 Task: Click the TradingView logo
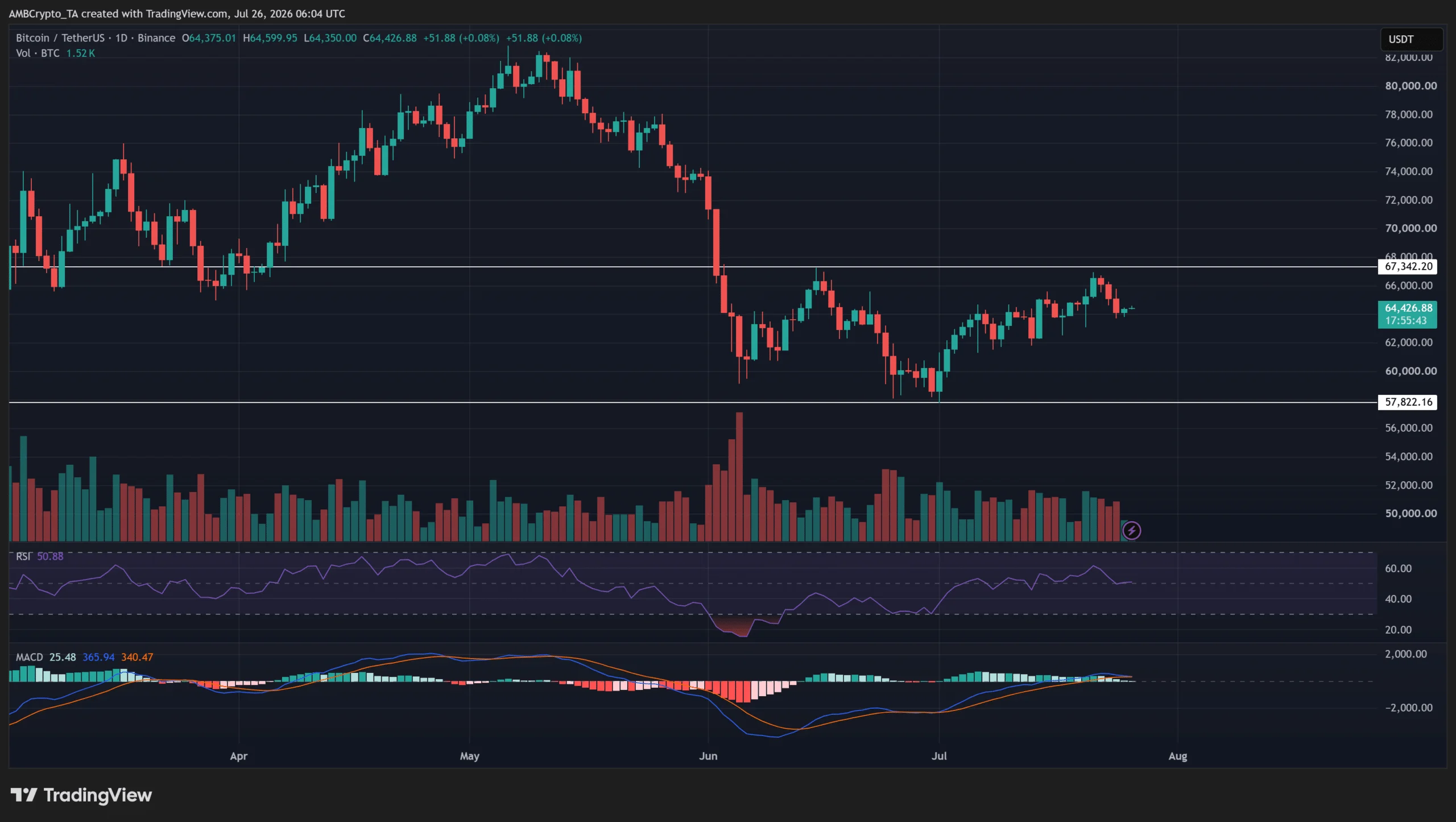tap(81, 795)
